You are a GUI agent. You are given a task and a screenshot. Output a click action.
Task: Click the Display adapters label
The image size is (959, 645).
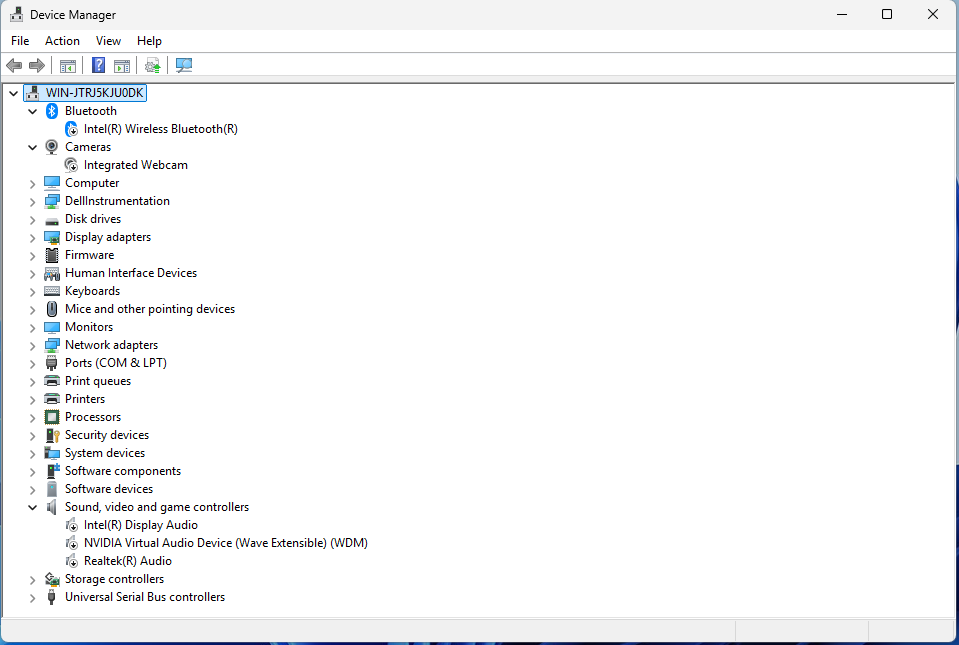pyautogui.click(x=108, y=237)
